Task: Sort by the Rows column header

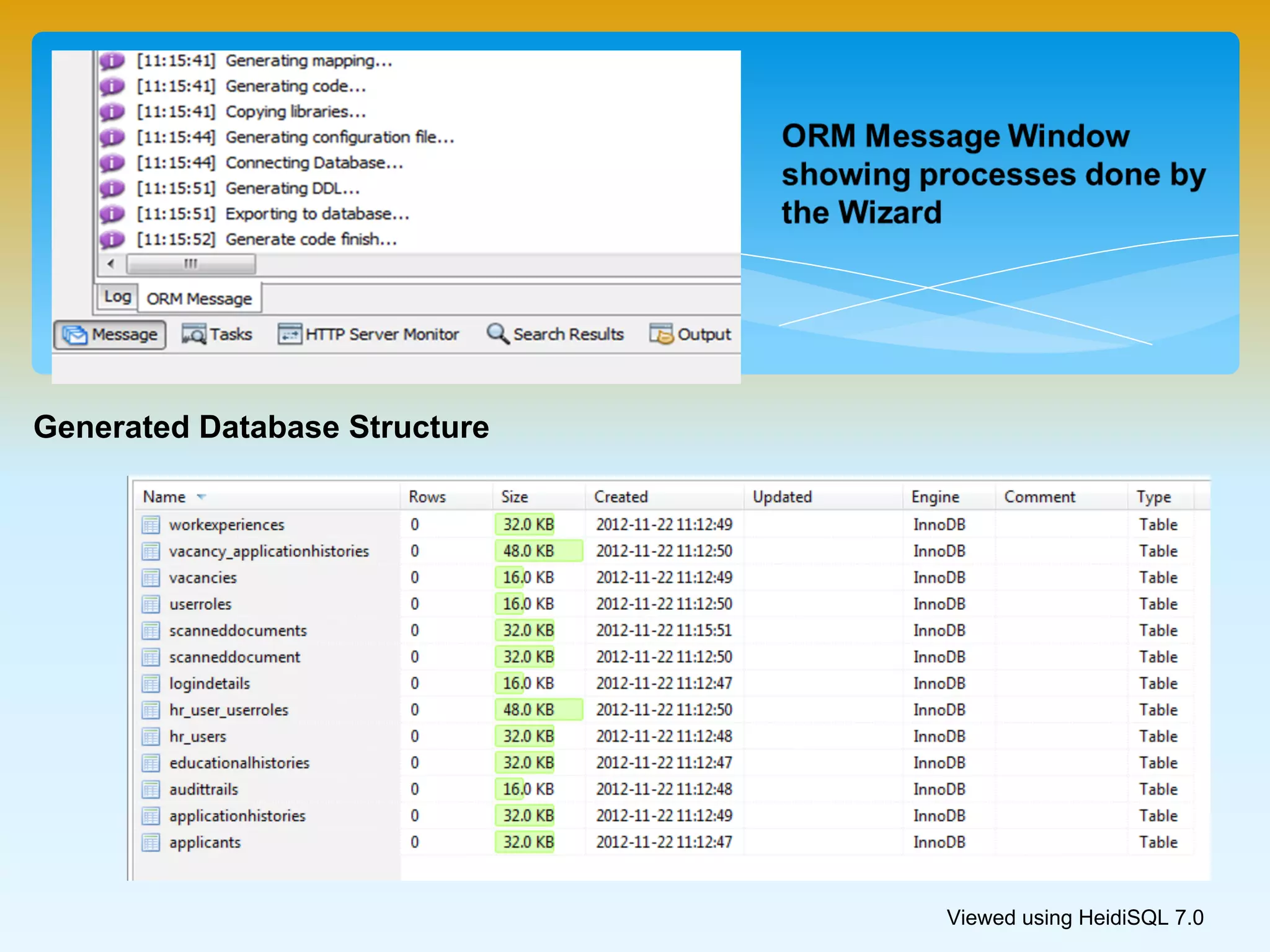Action: (x=446, y=497)
